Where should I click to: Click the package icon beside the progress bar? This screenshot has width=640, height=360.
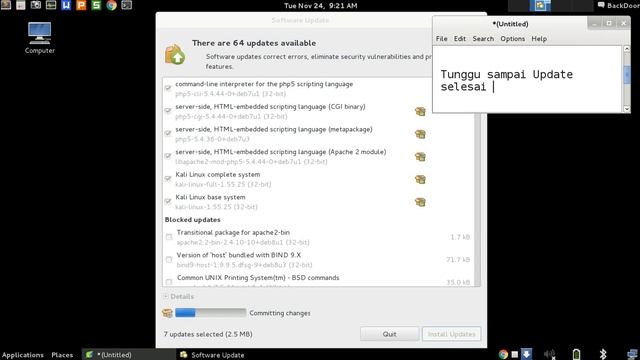tap(167, 313)
